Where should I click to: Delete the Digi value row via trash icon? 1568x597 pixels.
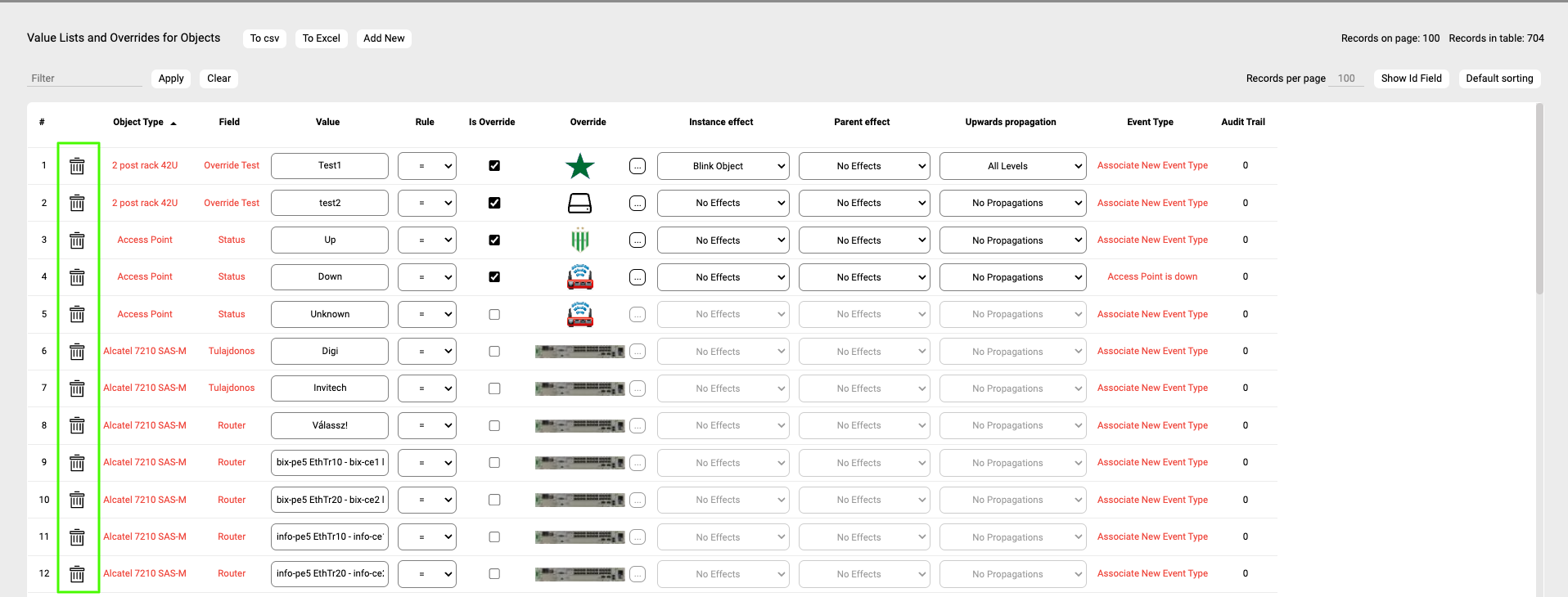(x=77, y=352)
